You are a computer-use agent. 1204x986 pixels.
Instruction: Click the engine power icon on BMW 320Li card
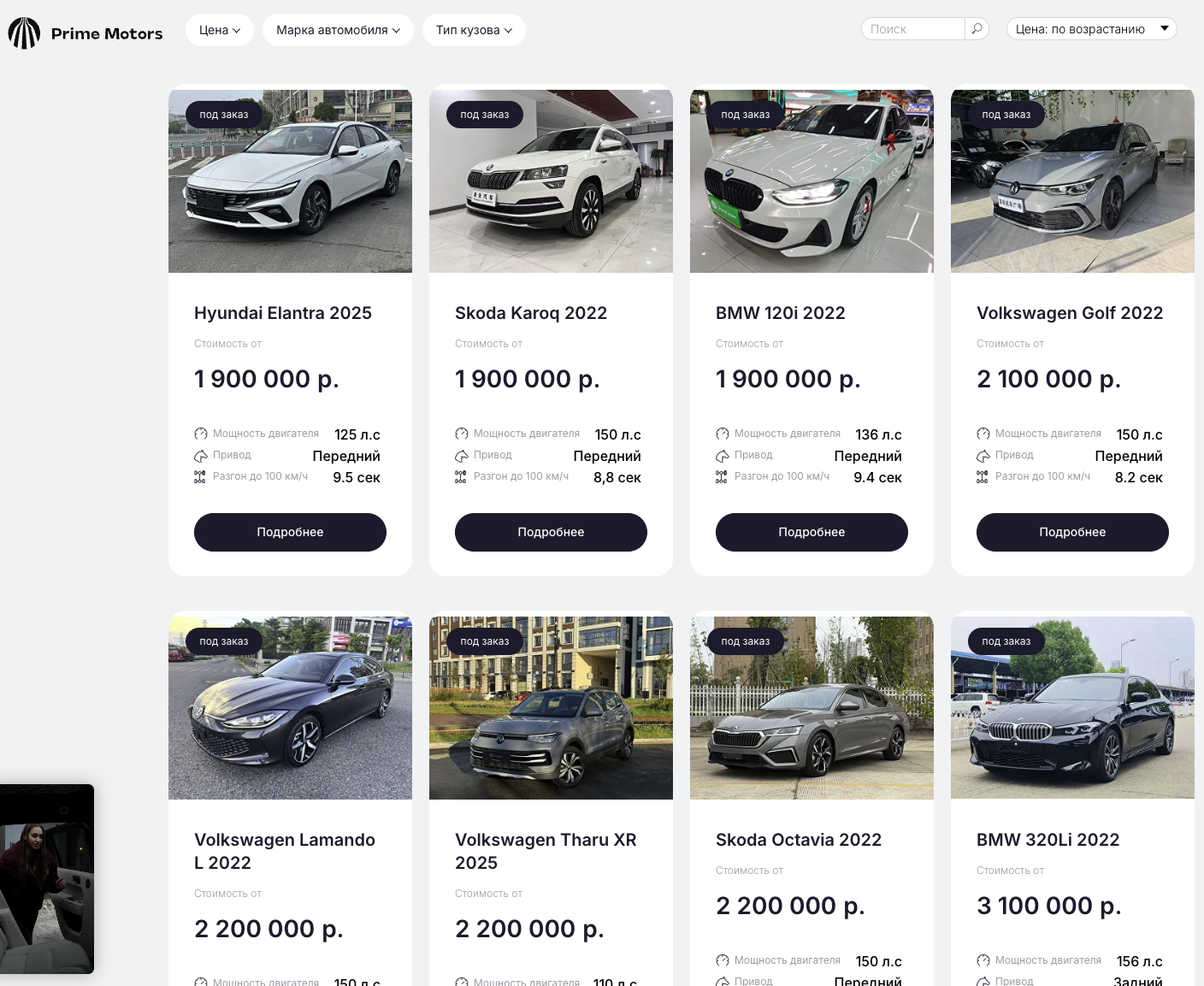983,961
